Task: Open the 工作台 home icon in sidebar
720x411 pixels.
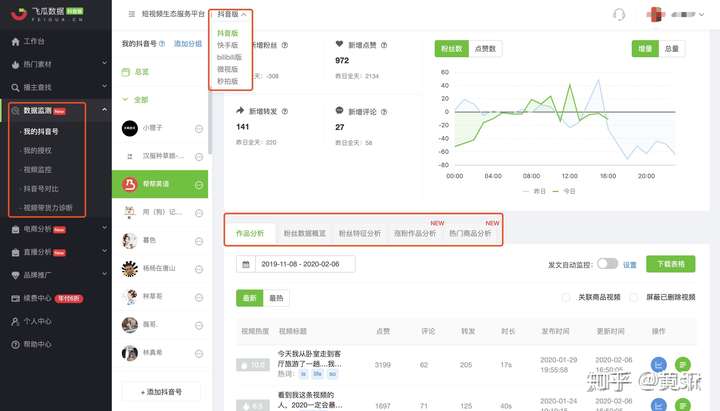Action: pos(16,42)
